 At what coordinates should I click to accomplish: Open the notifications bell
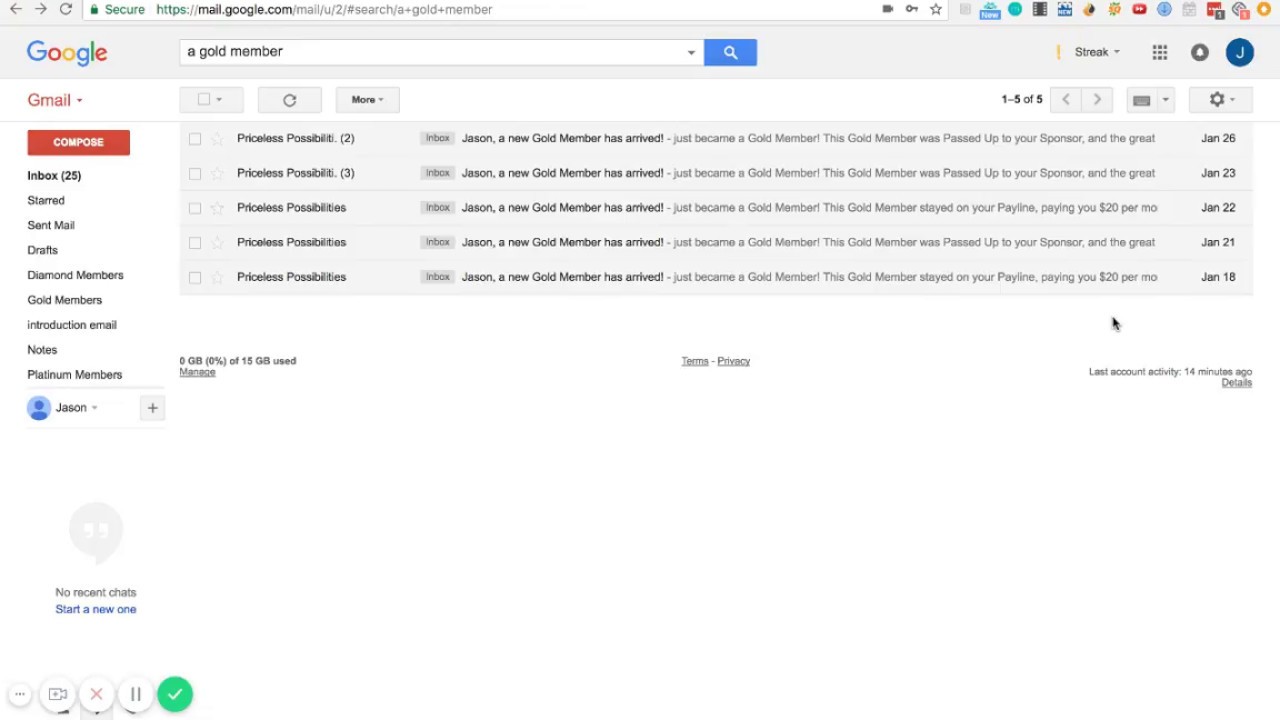(1200, 52)
